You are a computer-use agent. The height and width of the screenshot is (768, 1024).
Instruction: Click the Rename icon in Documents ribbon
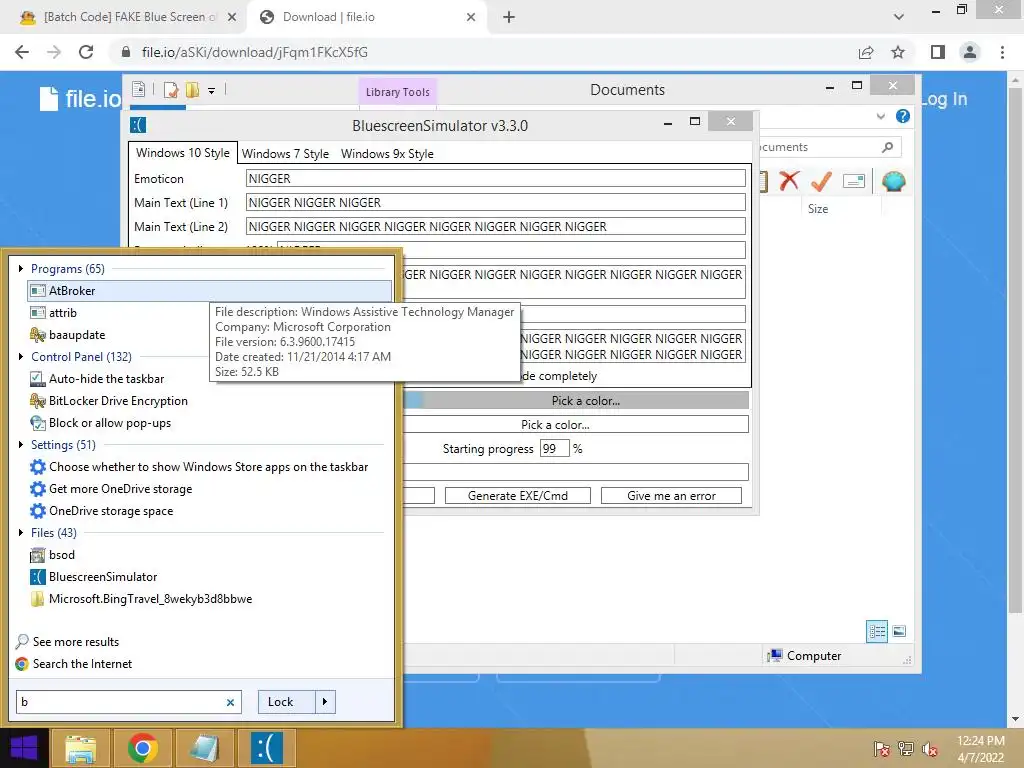point(854,181)
